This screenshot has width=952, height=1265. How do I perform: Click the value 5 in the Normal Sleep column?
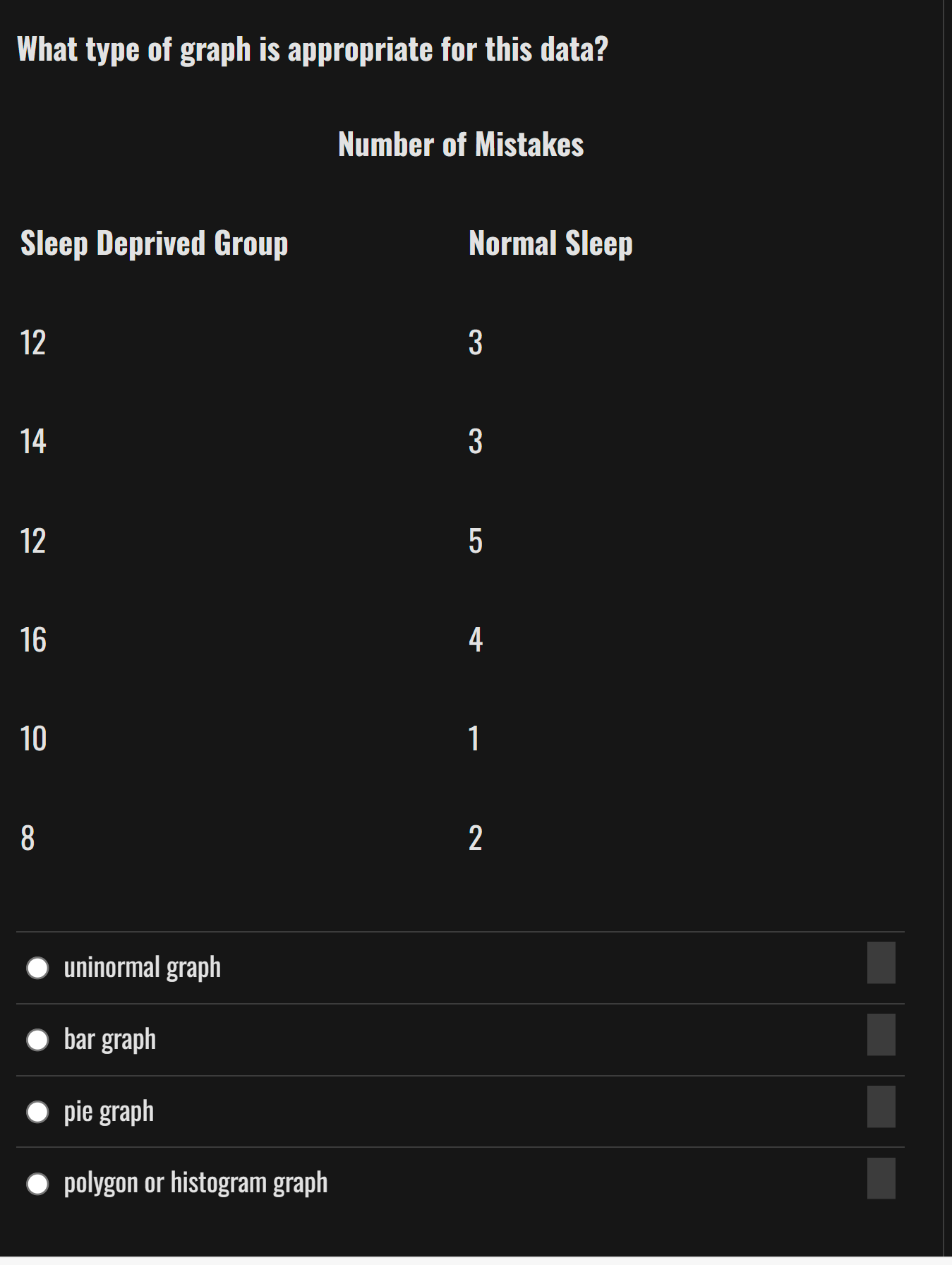tap(476, 541)
